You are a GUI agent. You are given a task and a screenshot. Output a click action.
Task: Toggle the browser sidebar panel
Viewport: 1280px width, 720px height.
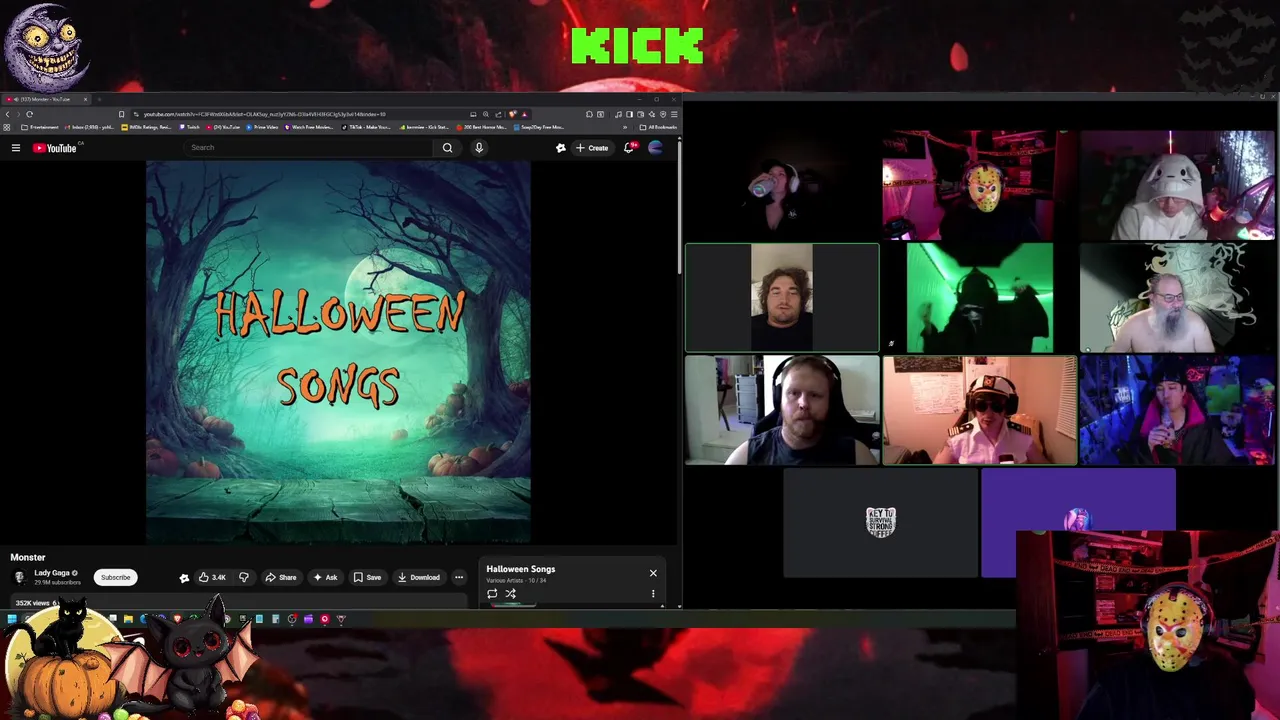click(x=629, y=114)
